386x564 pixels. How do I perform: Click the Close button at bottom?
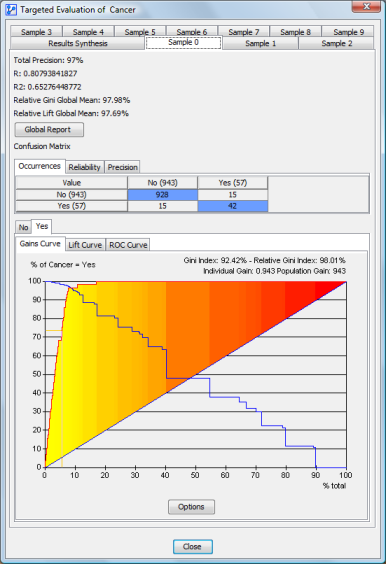192,547
